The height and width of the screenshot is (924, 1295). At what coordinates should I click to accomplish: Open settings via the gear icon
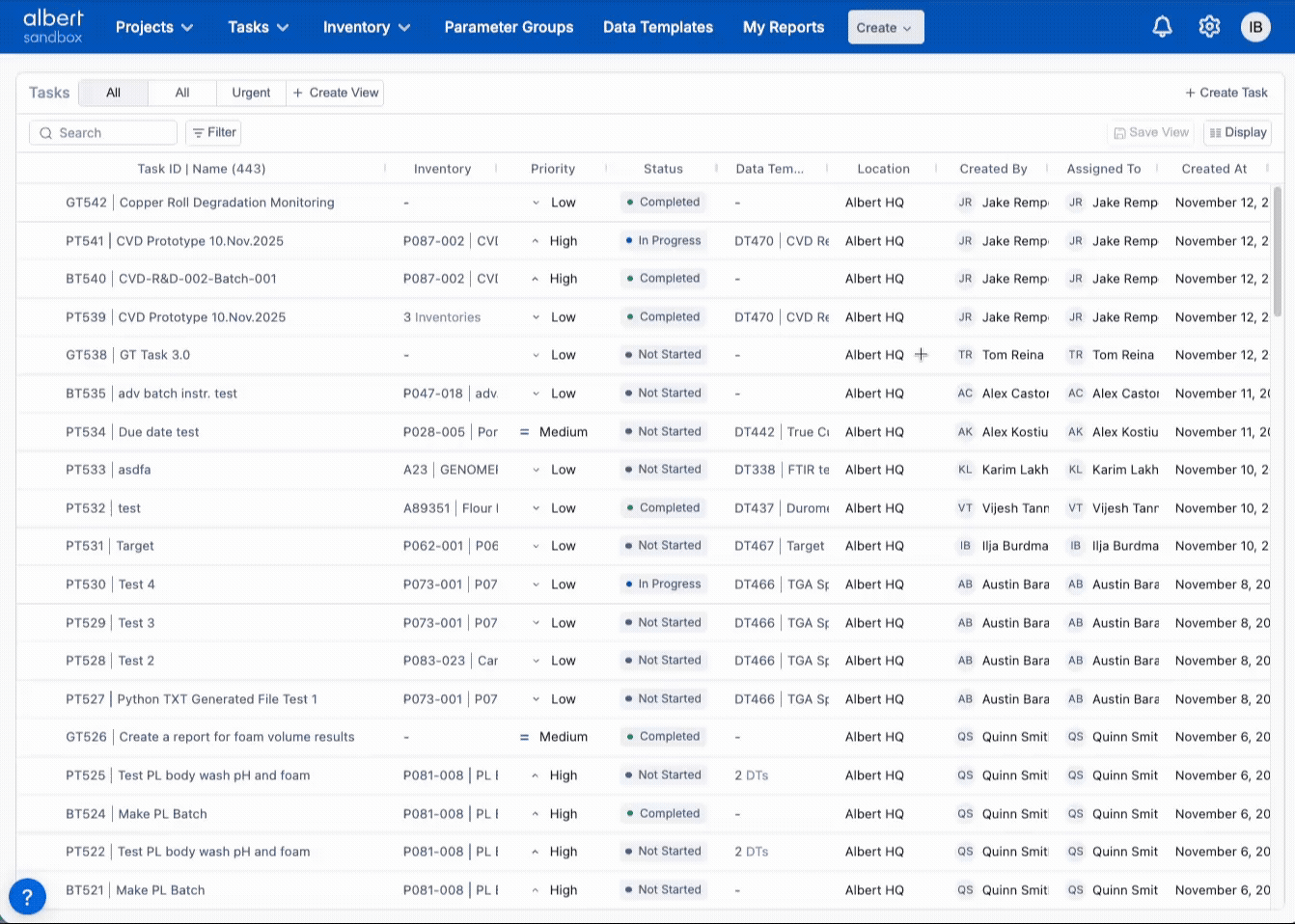(x=1209, y=27)
